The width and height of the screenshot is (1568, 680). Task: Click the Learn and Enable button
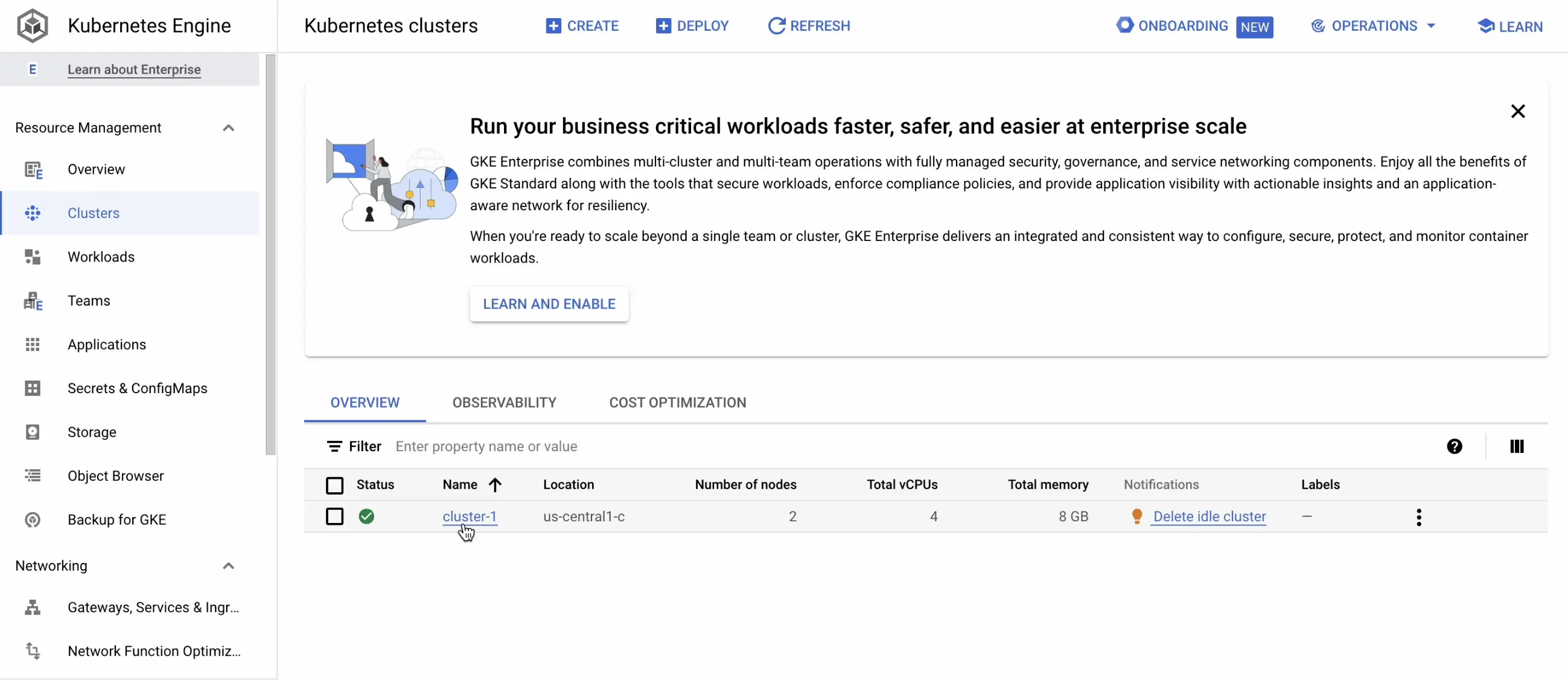tap(549, 303)
